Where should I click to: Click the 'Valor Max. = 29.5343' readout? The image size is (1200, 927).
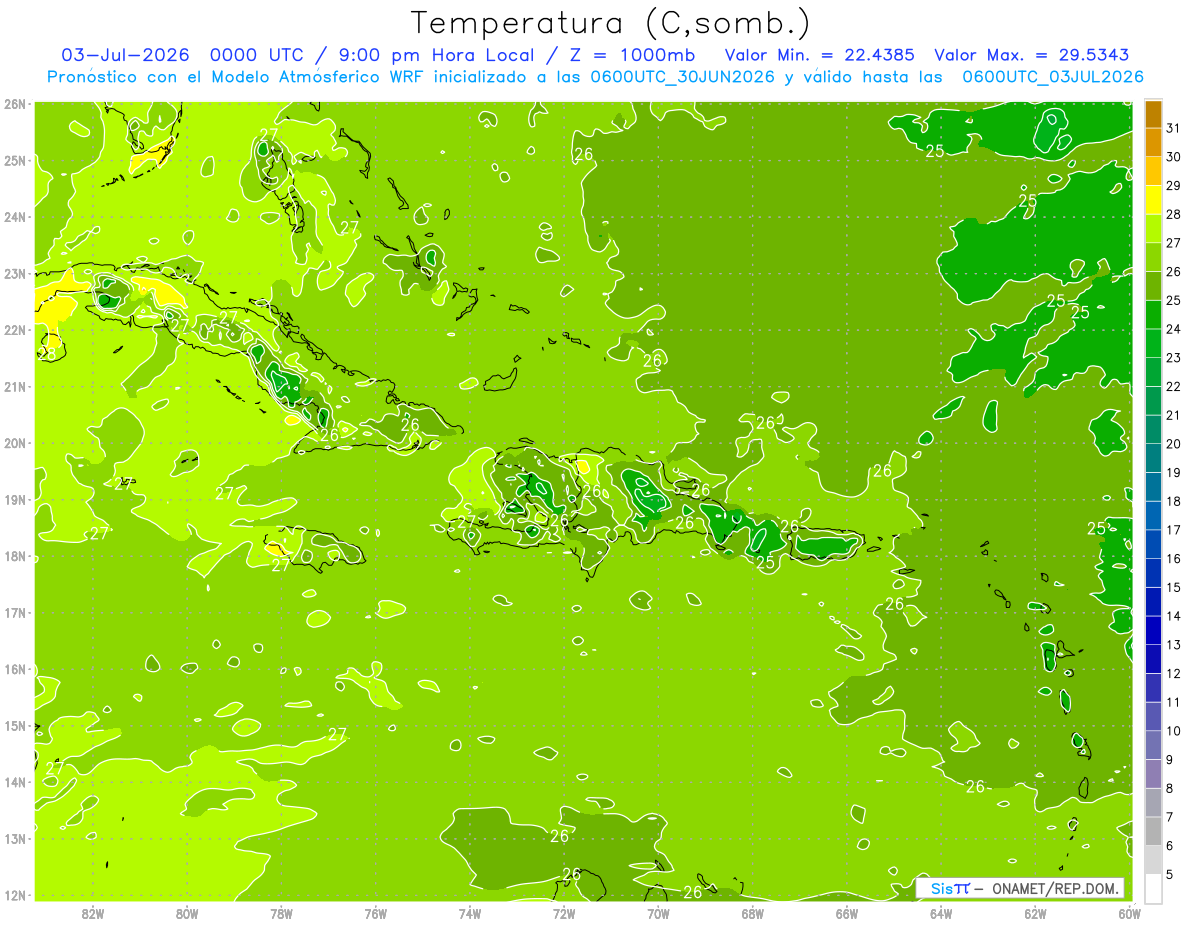[1033, 55]
